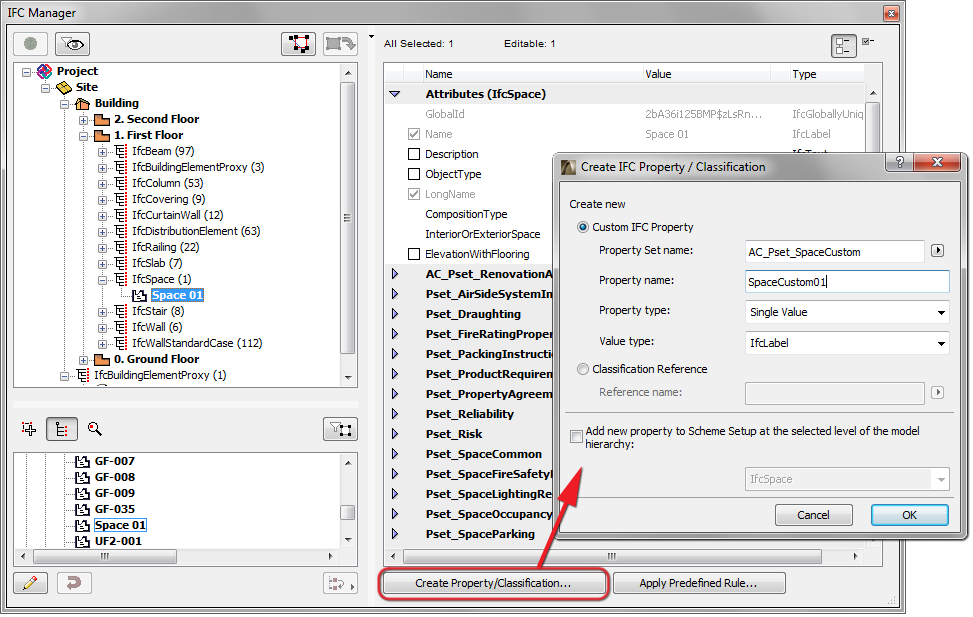Expand the IfcStair (8) tree node
The width and height of the screenshot is (973, 617).
point(102,312)
